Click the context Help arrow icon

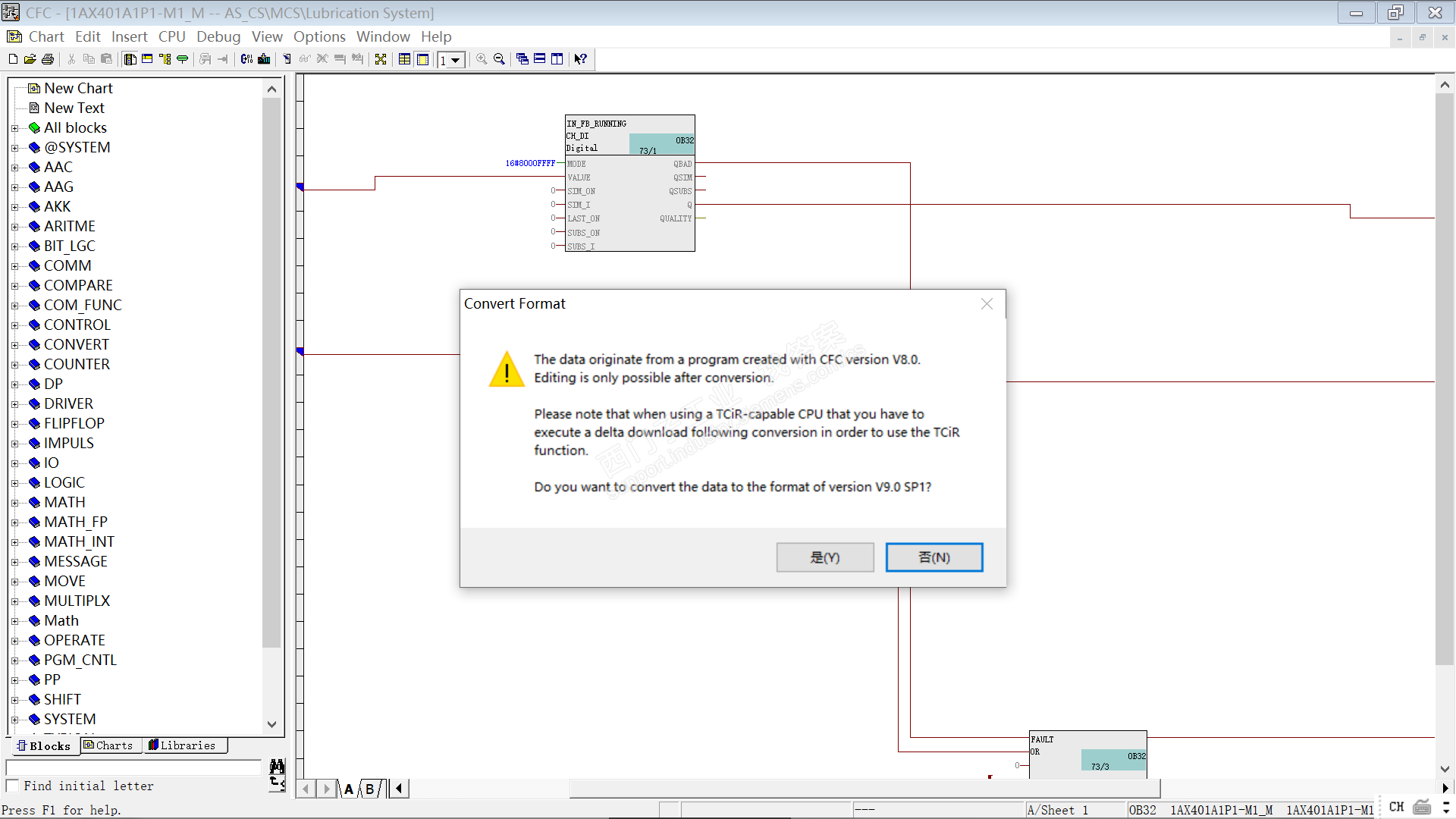click(580, 59)
